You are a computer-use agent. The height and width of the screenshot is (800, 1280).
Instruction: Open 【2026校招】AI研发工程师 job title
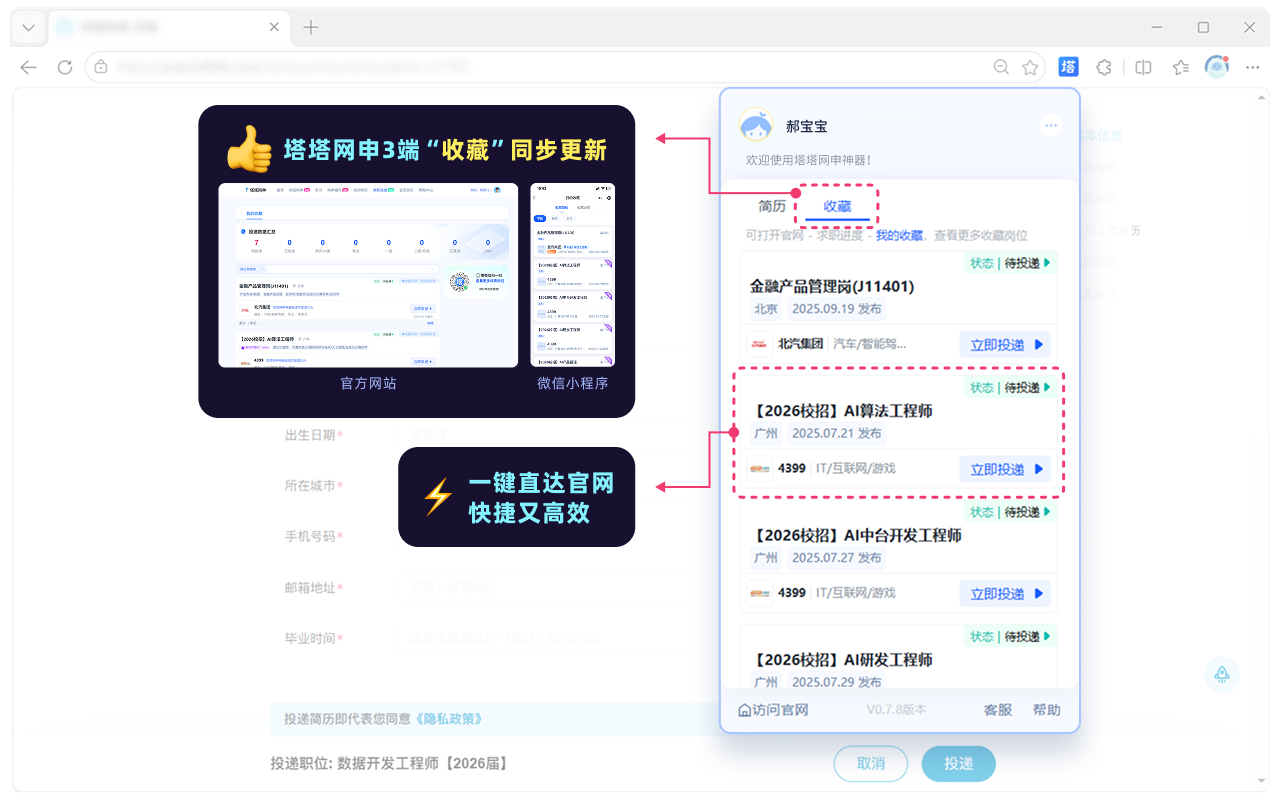841,660
